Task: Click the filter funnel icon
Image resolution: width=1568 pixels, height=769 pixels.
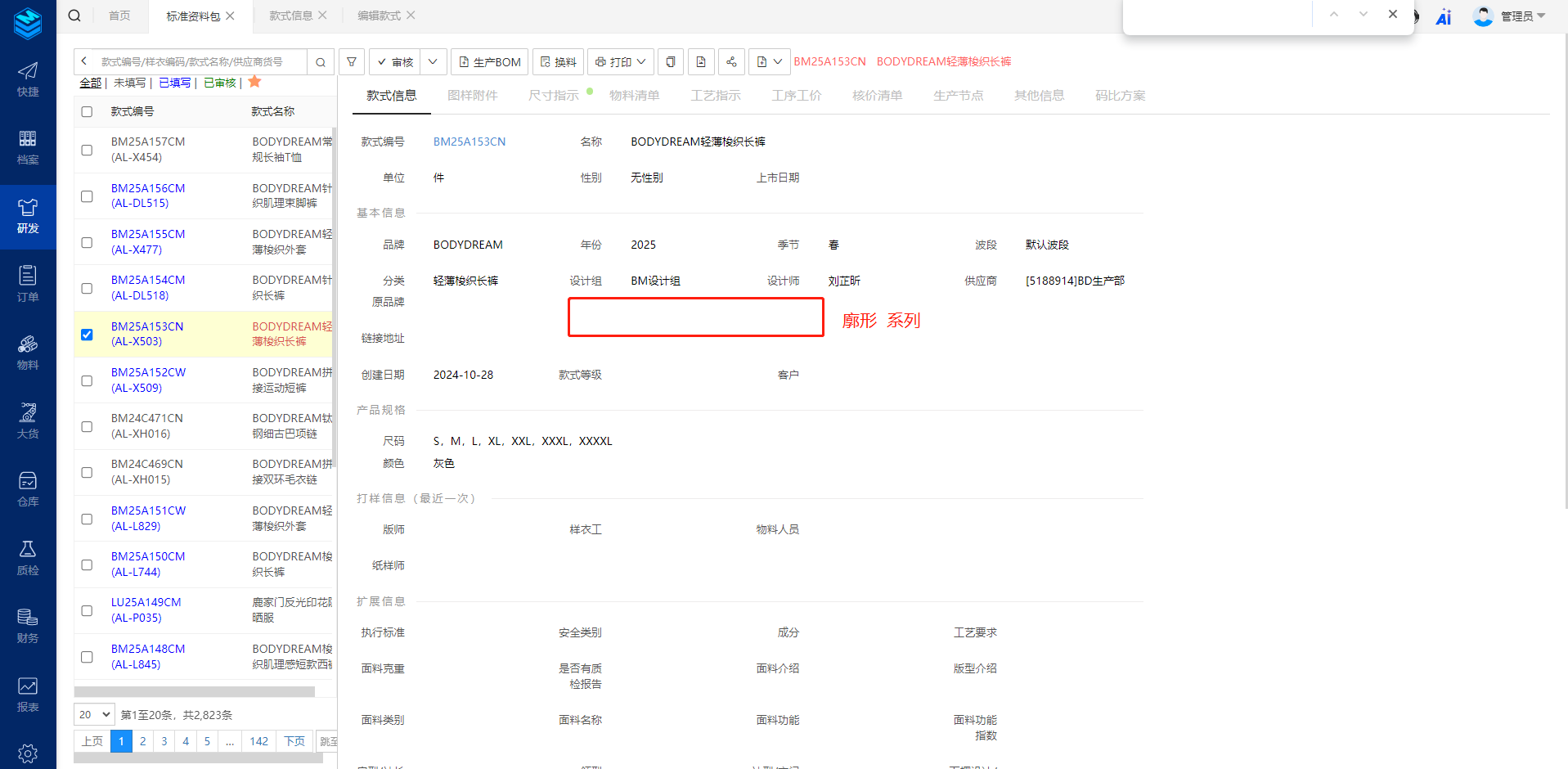Action: point(352,62)
